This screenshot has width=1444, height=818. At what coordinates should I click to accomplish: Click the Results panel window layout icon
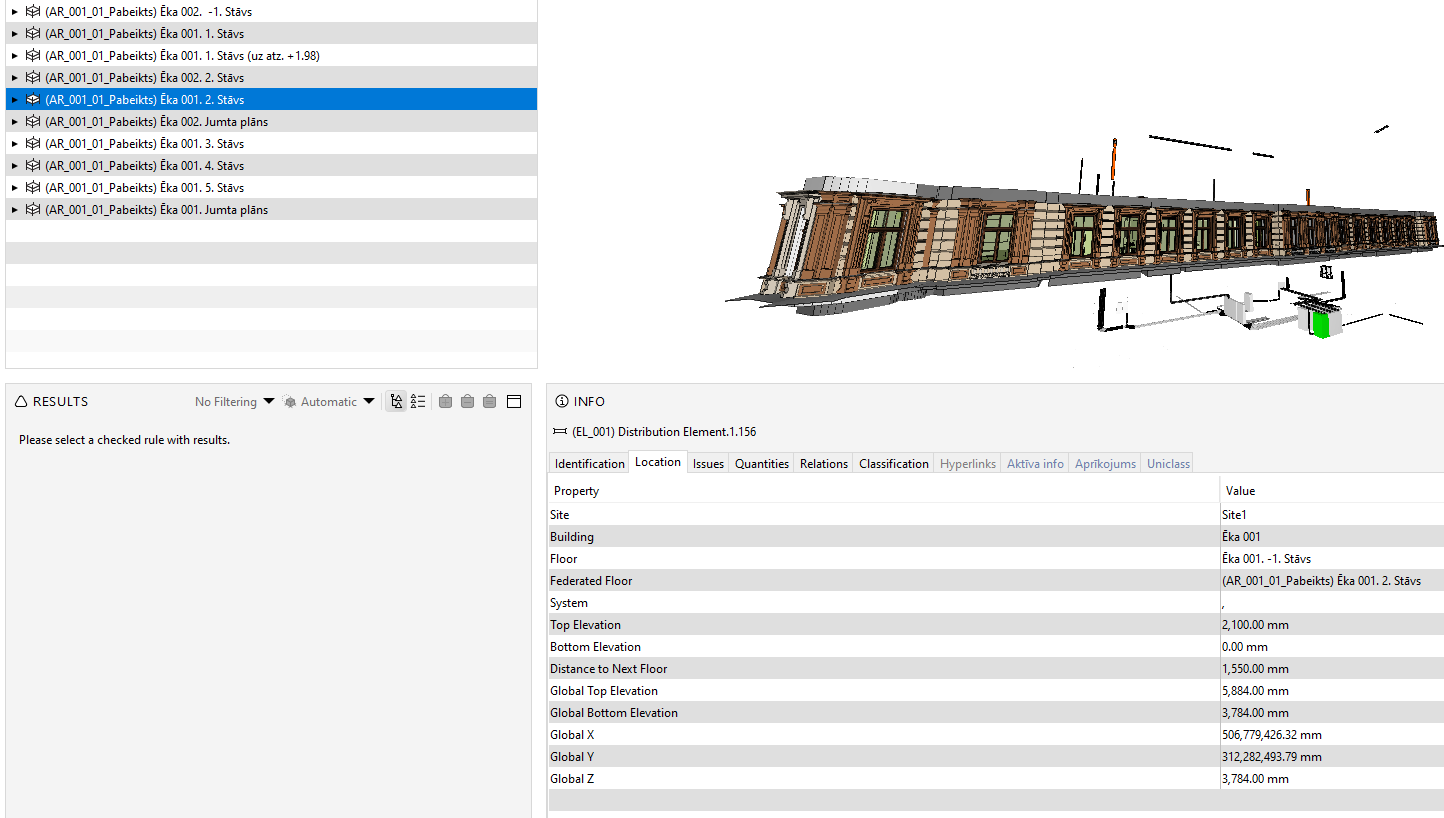(514, 402)
